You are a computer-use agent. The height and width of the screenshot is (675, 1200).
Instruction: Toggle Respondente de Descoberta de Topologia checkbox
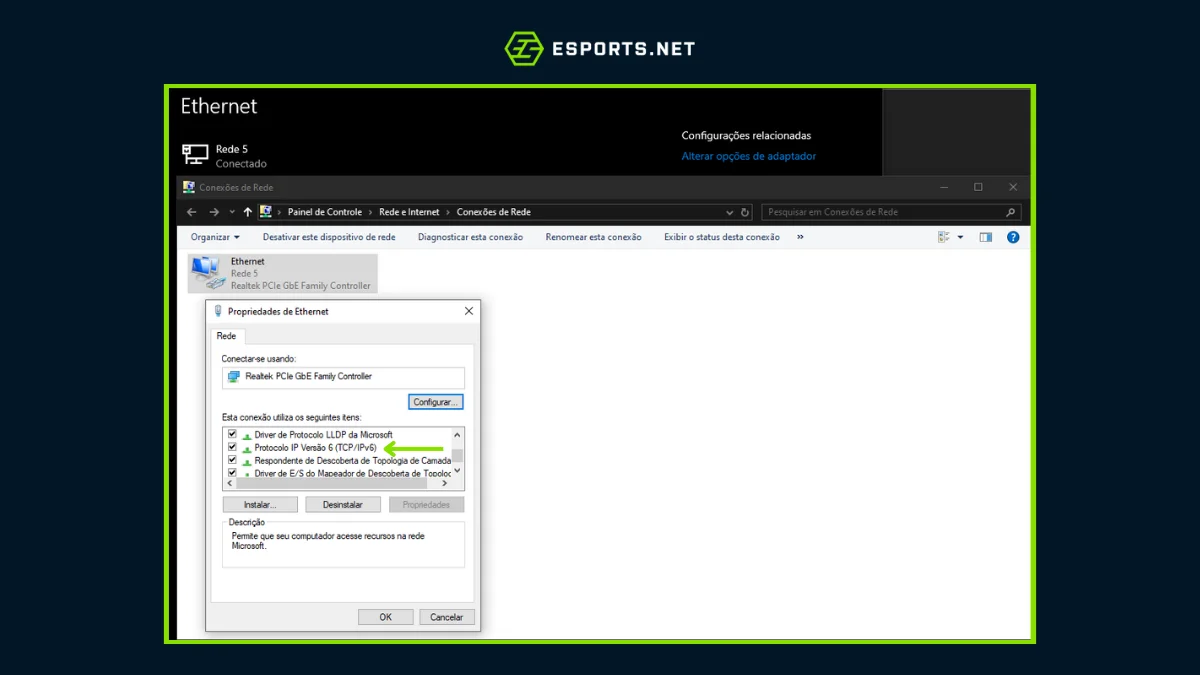232,460
